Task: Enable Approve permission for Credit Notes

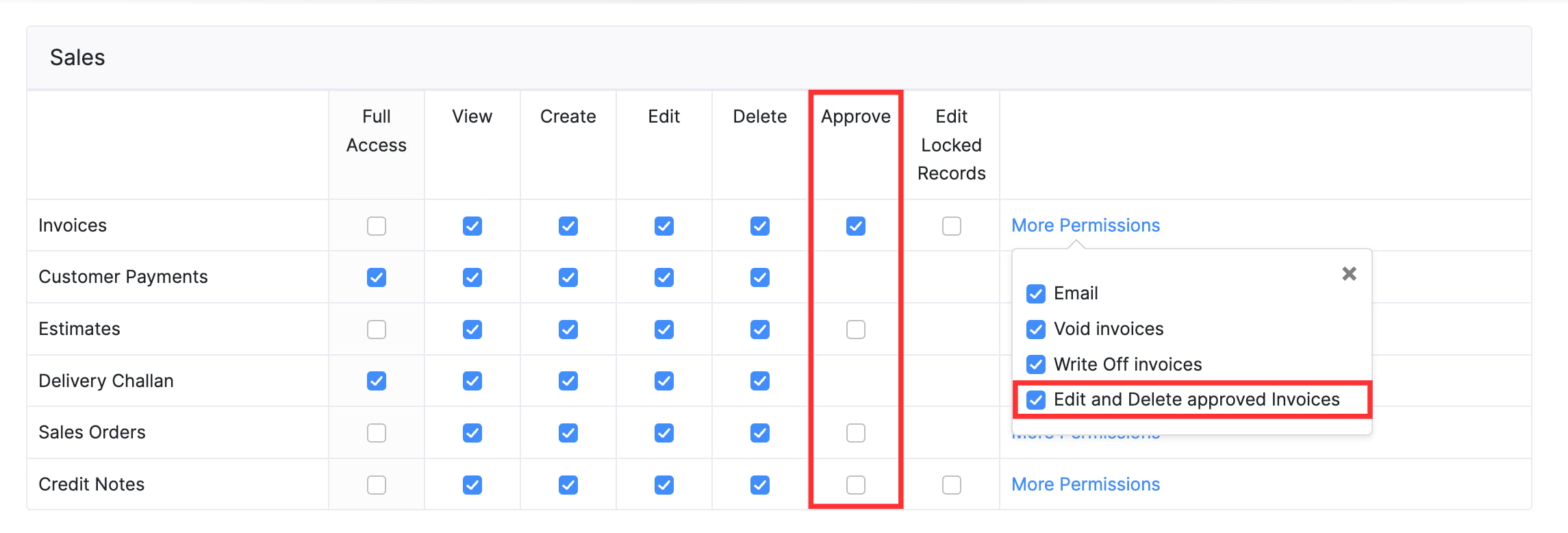Action: tap(856, 485)
